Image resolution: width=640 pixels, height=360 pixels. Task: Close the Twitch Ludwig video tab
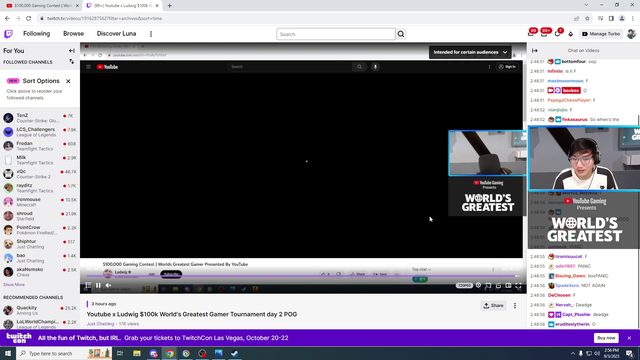click(157, 6)
